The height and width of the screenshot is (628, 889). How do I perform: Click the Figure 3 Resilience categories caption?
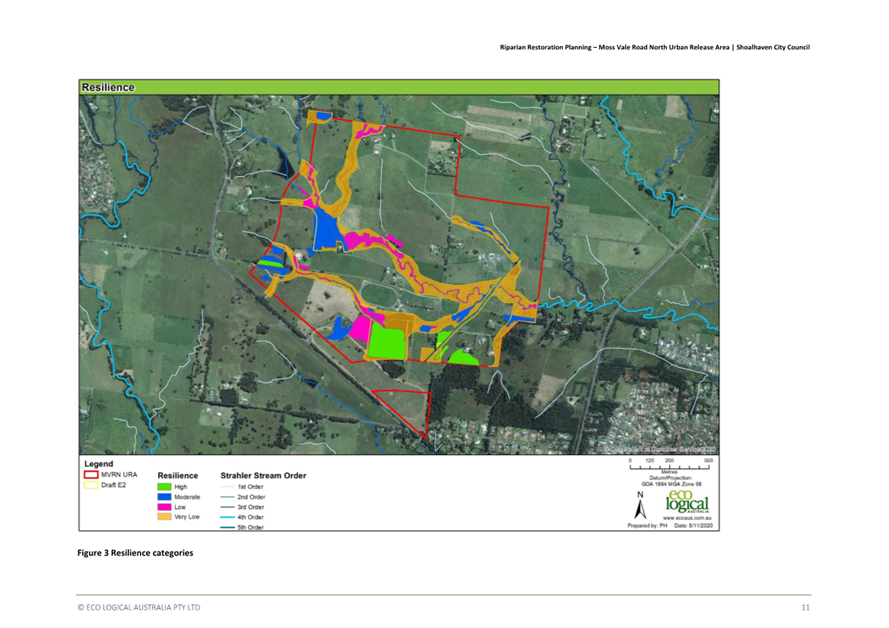coord(135,552)
